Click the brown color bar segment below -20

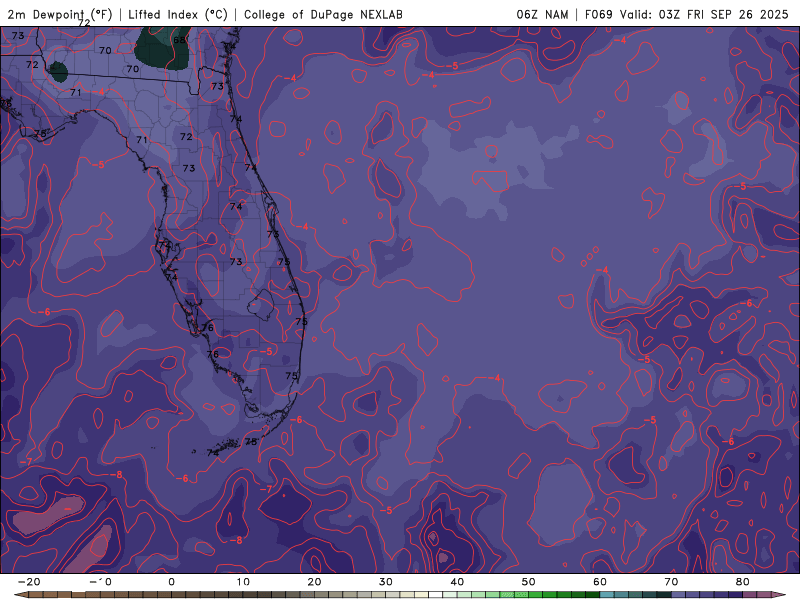tap(36, 595)
